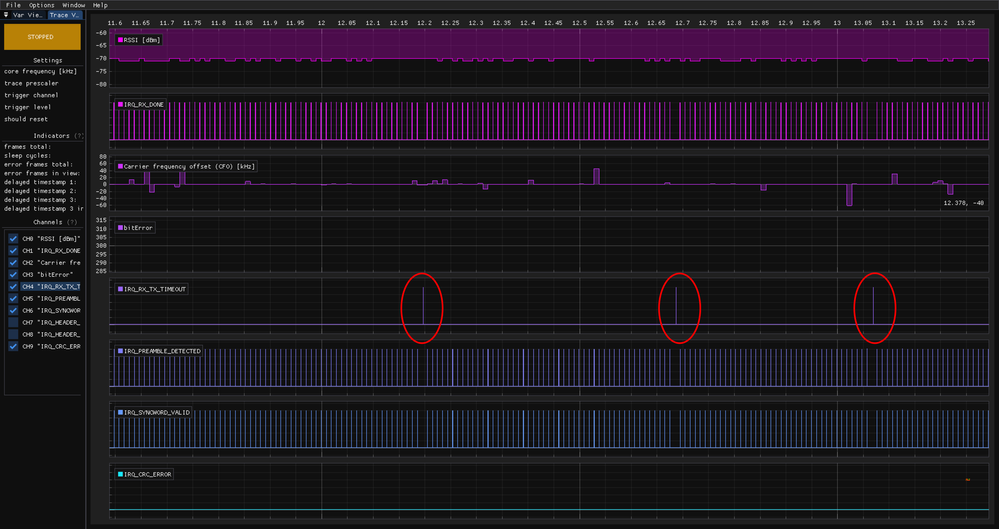Click the IRQ_RX_TX_TIMEOUT legend color square
The image size is (999, 529).
pyautogui.click(x=120, y=289)
